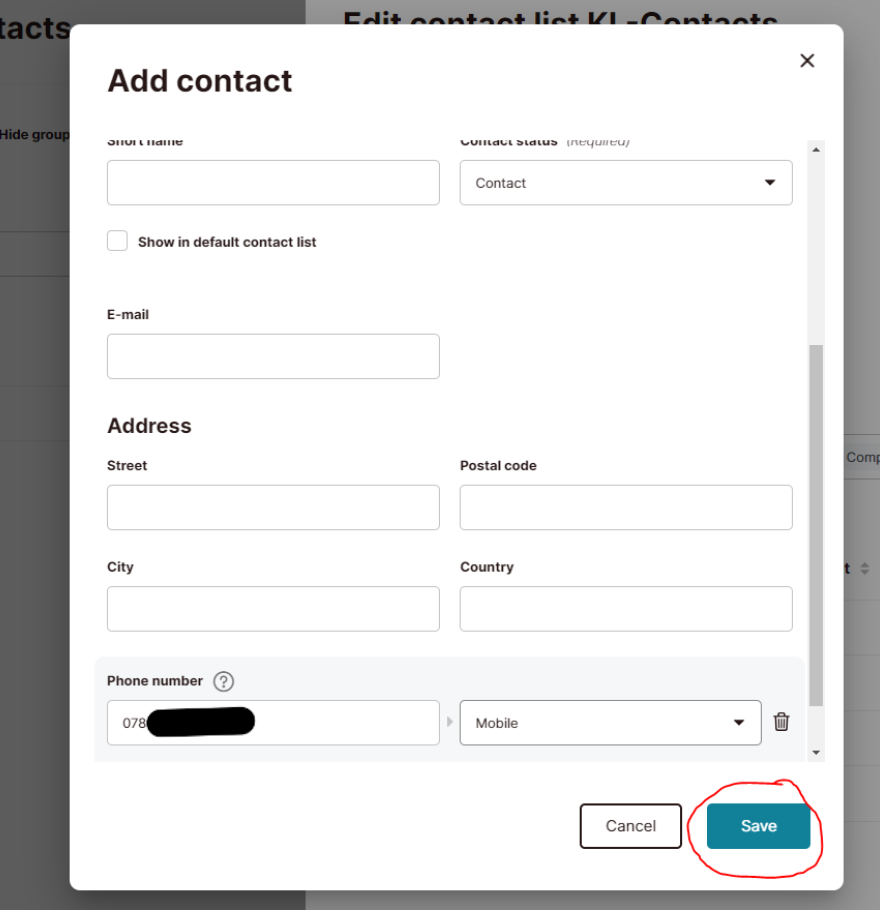This screenshot has height=910, width=880.
Task: Expand Mobile phone type dropdown
Action: click(610, 723)
